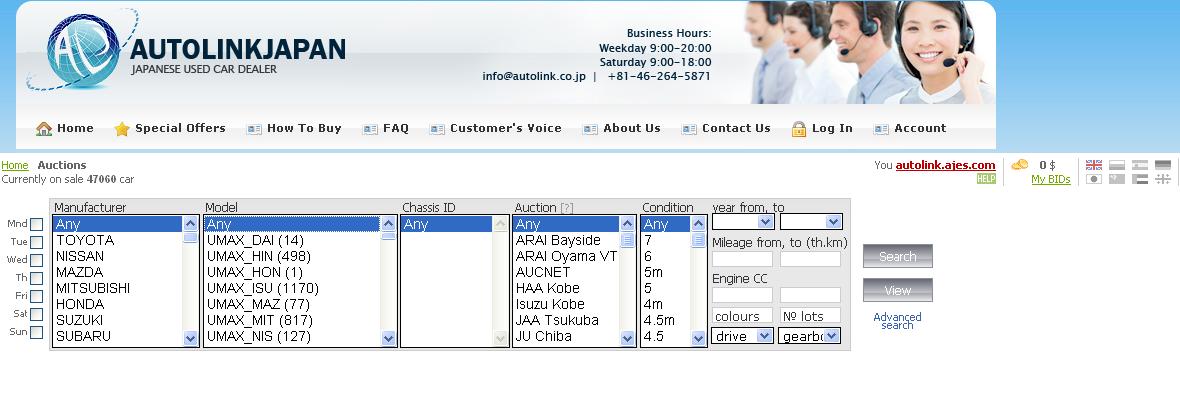Click the green HELP badge
Image resolution: width=1180 pixels, height=420 pixels.
986,178
